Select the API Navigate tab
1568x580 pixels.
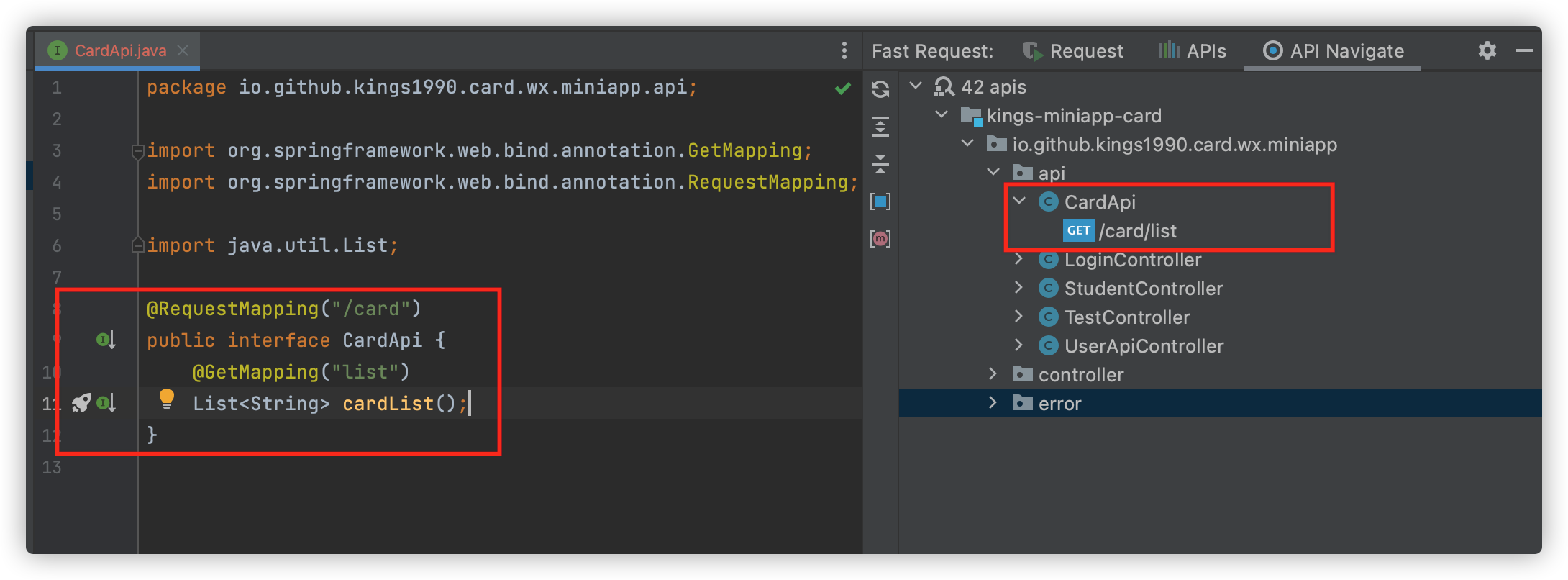click(x=1333, y=50)
